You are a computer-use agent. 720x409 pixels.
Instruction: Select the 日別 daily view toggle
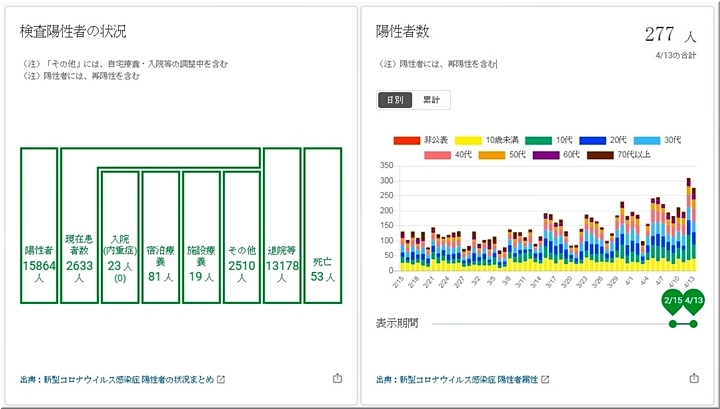(x=395, y=100)
